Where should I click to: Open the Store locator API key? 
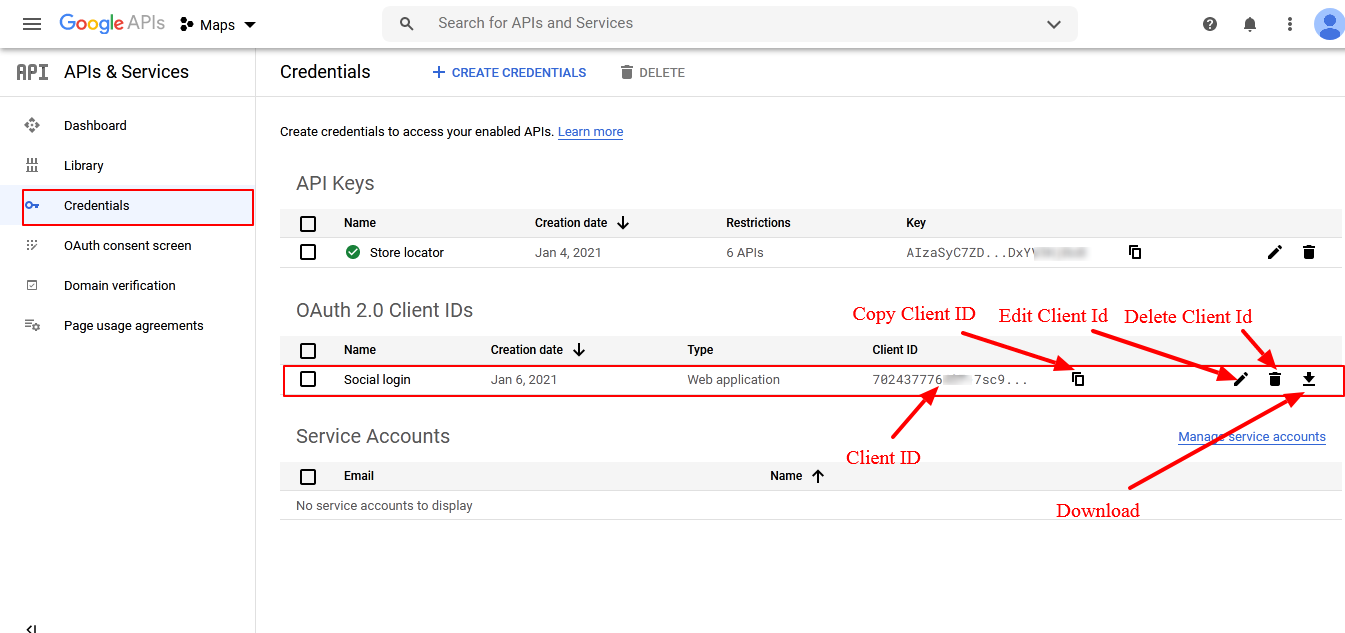coord(407,253)
